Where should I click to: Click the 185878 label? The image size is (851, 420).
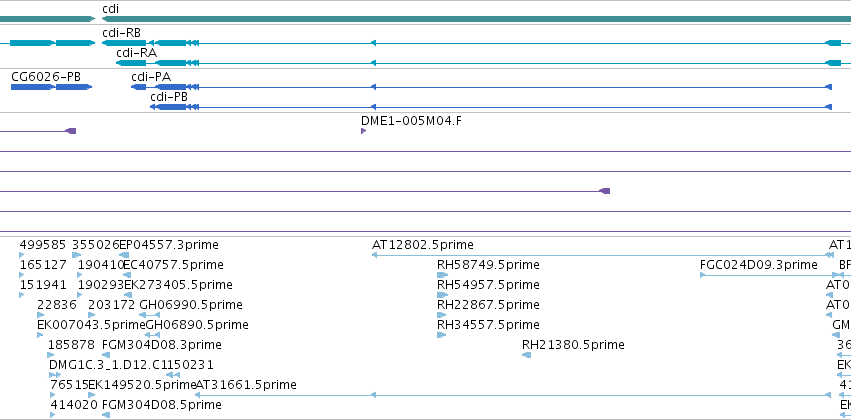71,345
